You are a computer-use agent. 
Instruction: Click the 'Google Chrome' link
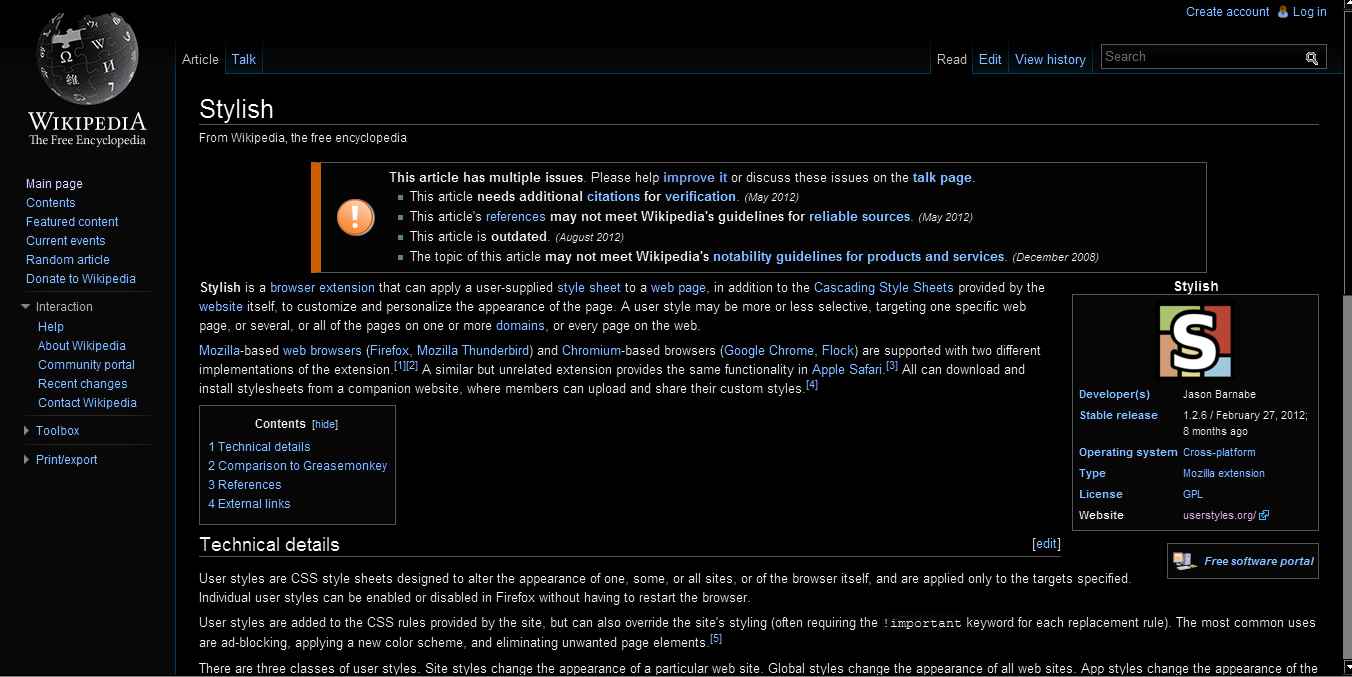click(x=769, y=351)
